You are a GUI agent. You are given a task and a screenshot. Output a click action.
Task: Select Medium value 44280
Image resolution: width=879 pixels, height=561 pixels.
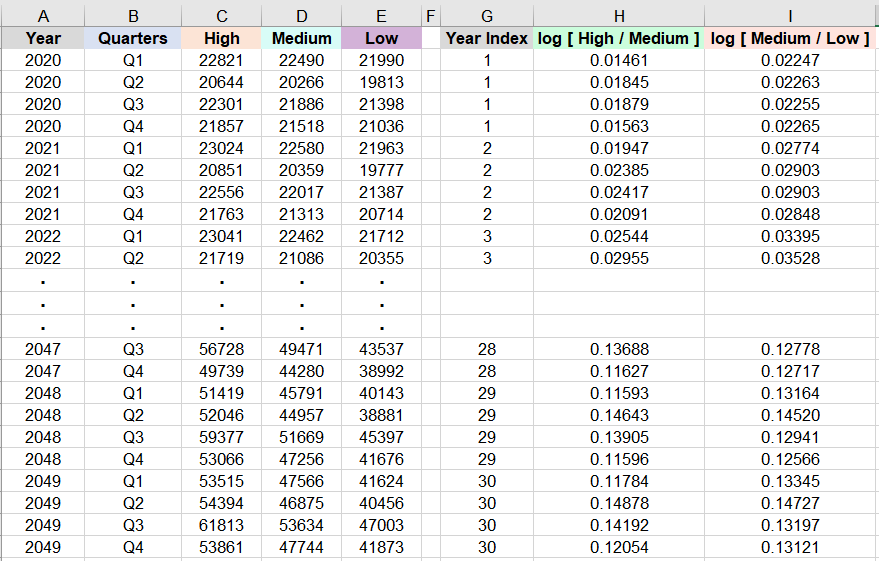pyautogui.click(x=302, y=371)
